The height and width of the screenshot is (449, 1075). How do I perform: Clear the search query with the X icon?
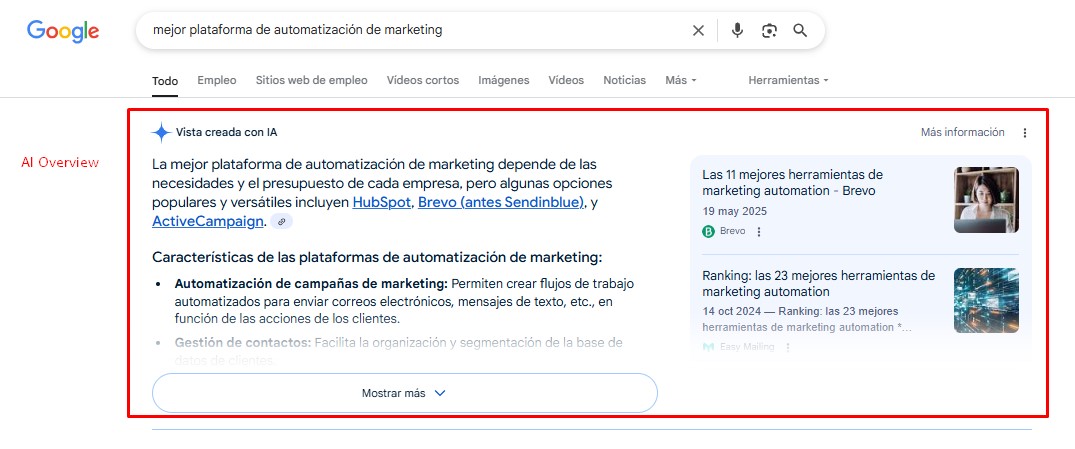(698, 30)
